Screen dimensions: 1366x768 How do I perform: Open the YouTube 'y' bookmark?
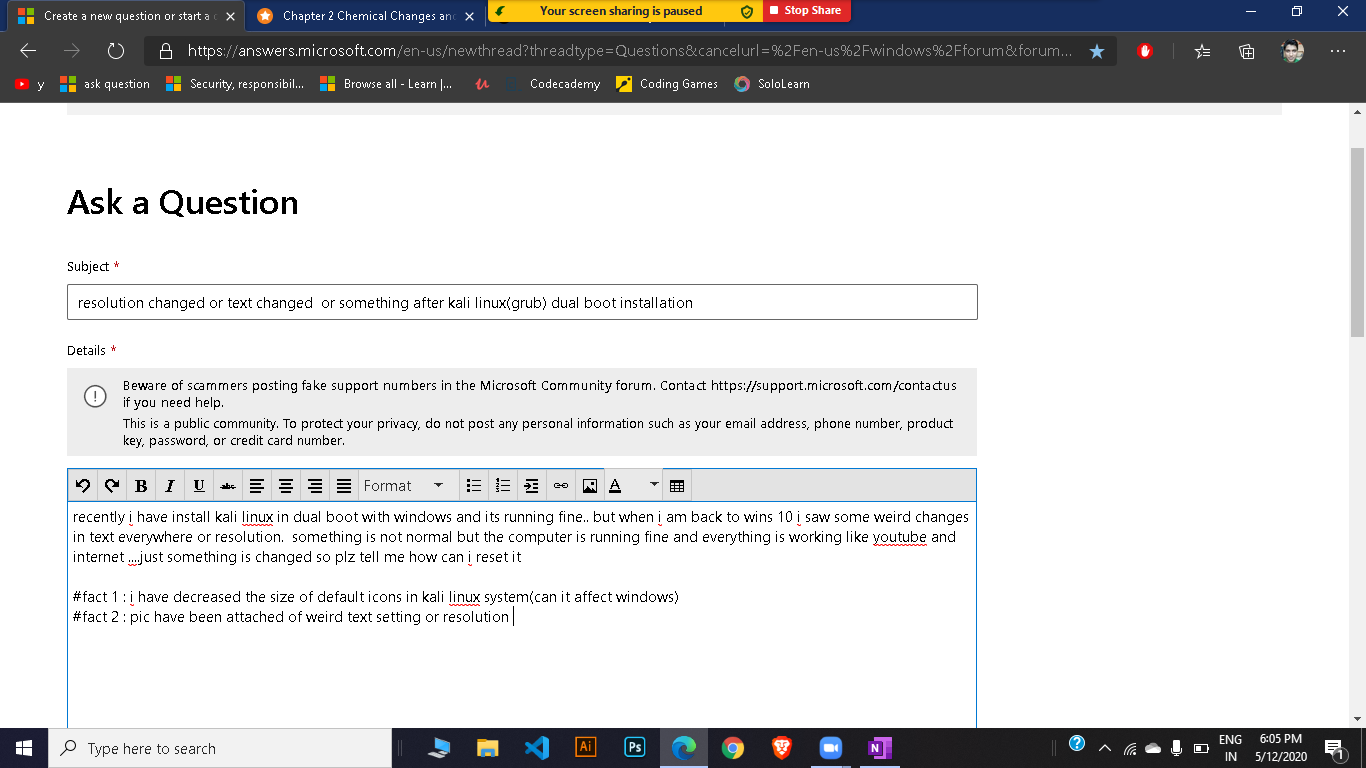click(x=30, y=84)
